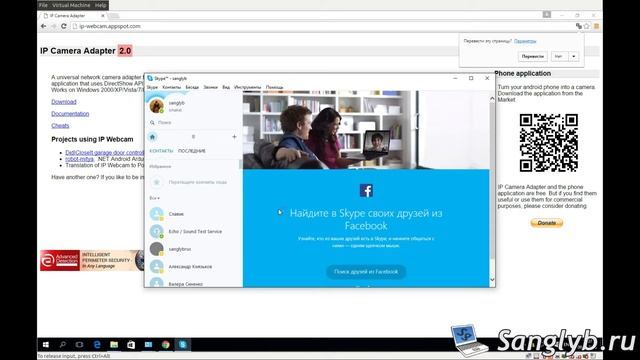Open the Windows Start button
This screenshot has width=640, height=360.
46,345
